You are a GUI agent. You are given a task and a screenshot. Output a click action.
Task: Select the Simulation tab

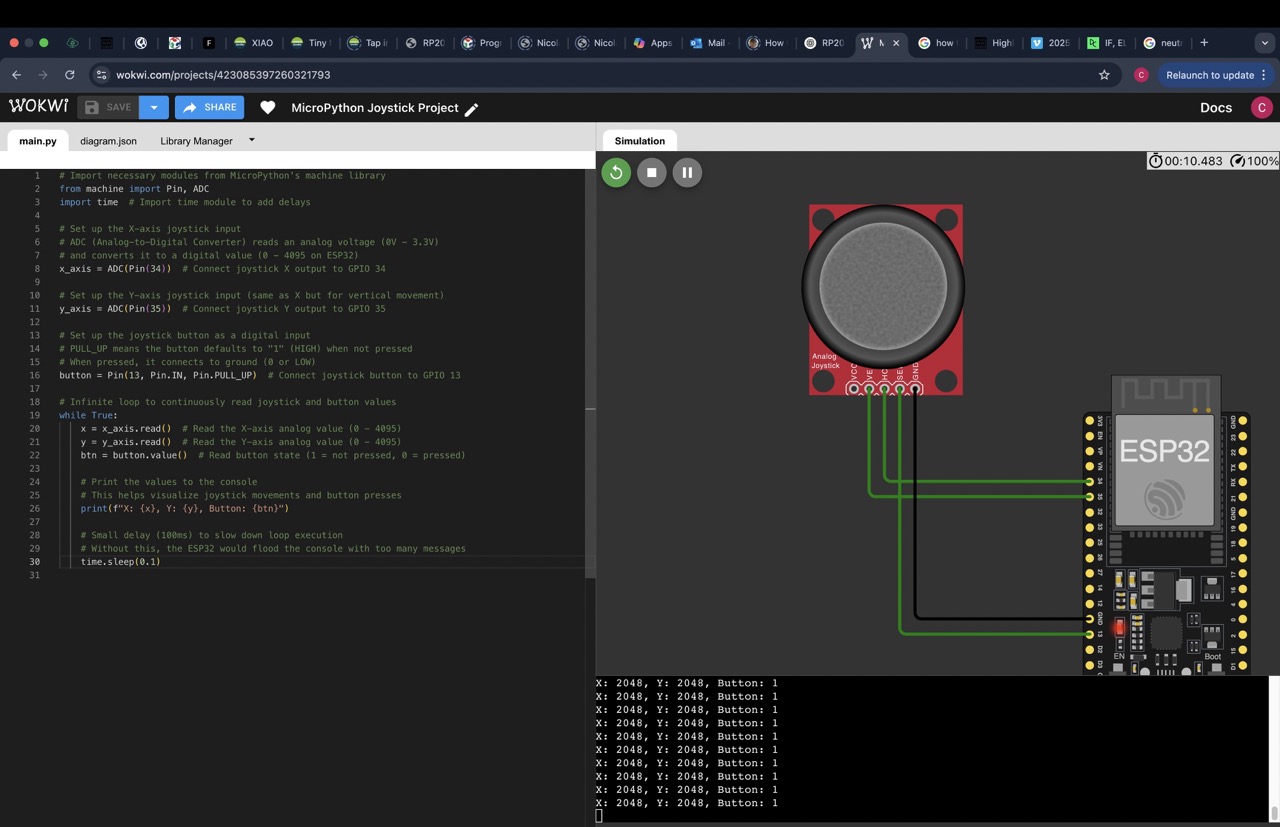pyautogui.click(x=639, y=141)
